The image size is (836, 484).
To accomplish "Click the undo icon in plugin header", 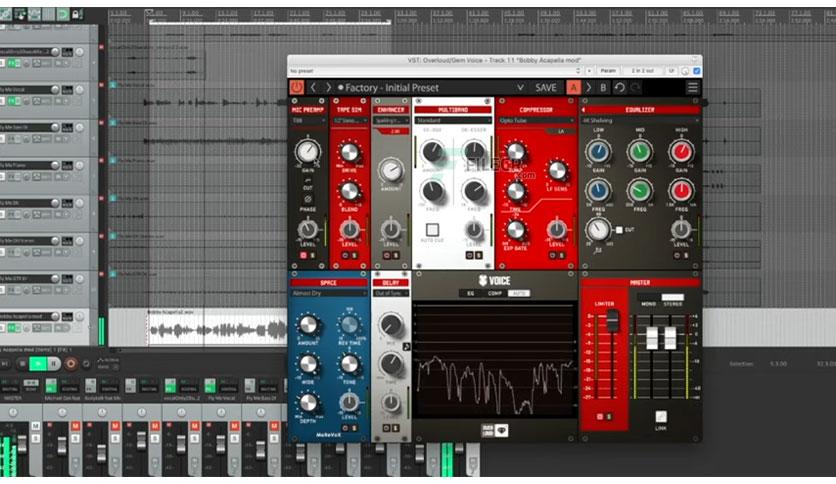I will [620, 87].
